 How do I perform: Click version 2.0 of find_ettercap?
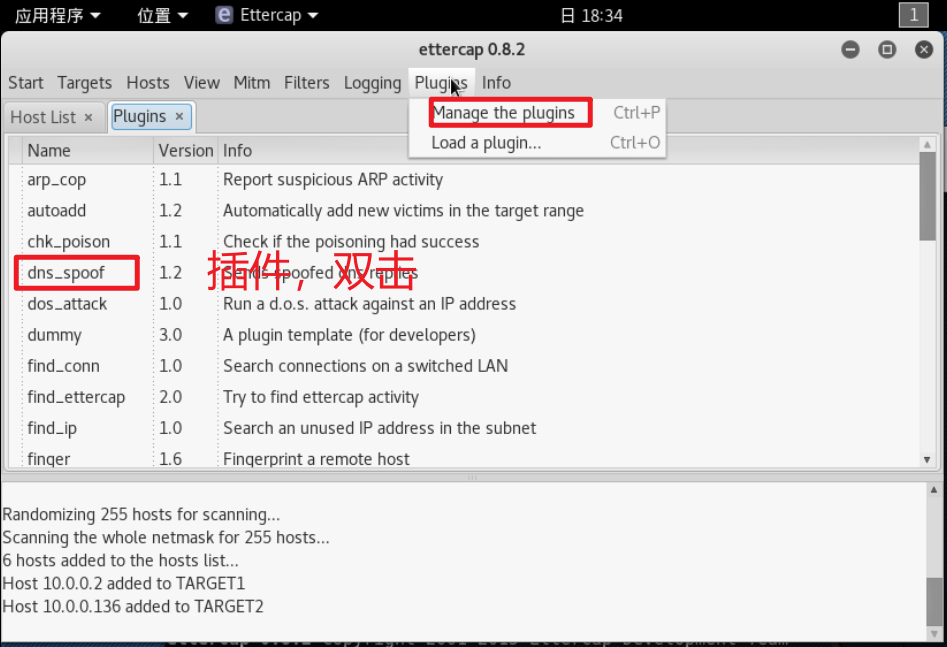coord(170,397)
